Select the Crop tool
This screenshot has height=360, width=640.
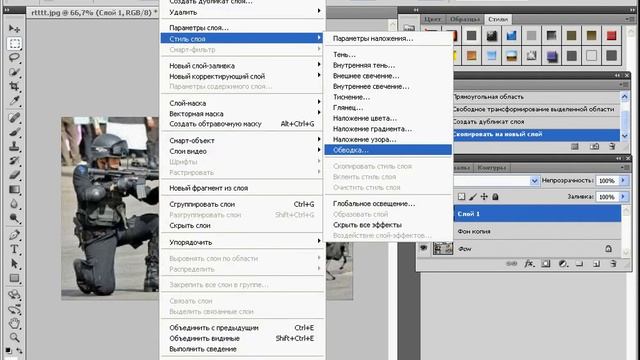[14, 86]
